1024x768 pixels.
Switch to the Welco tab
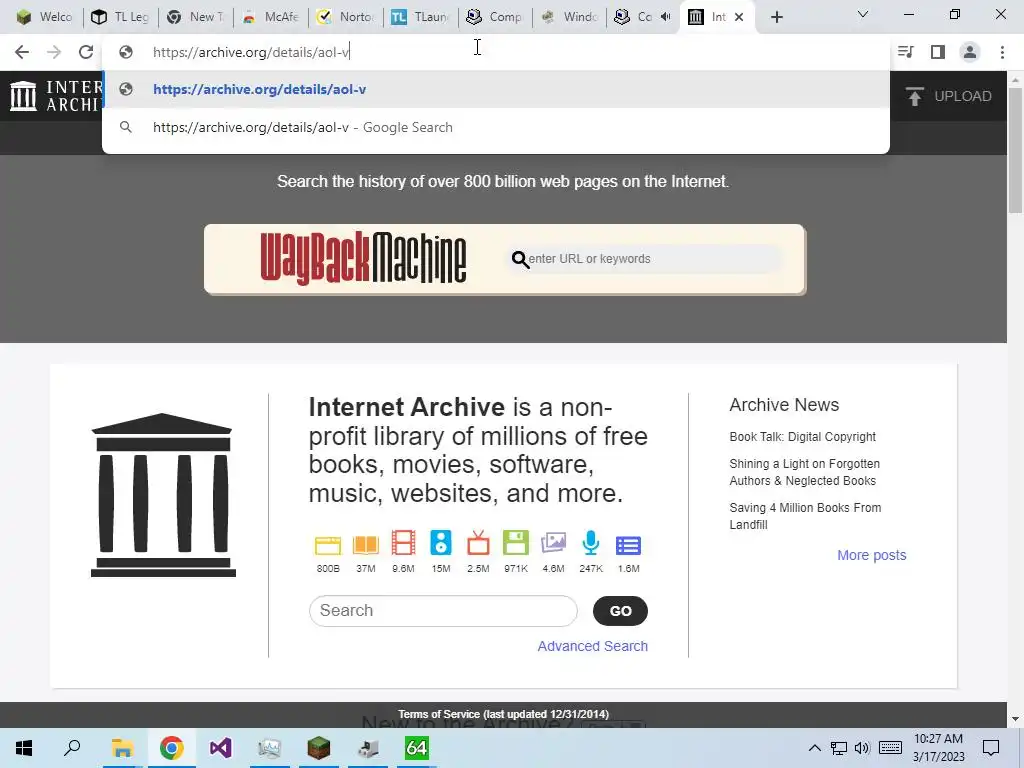pos(44,17)
